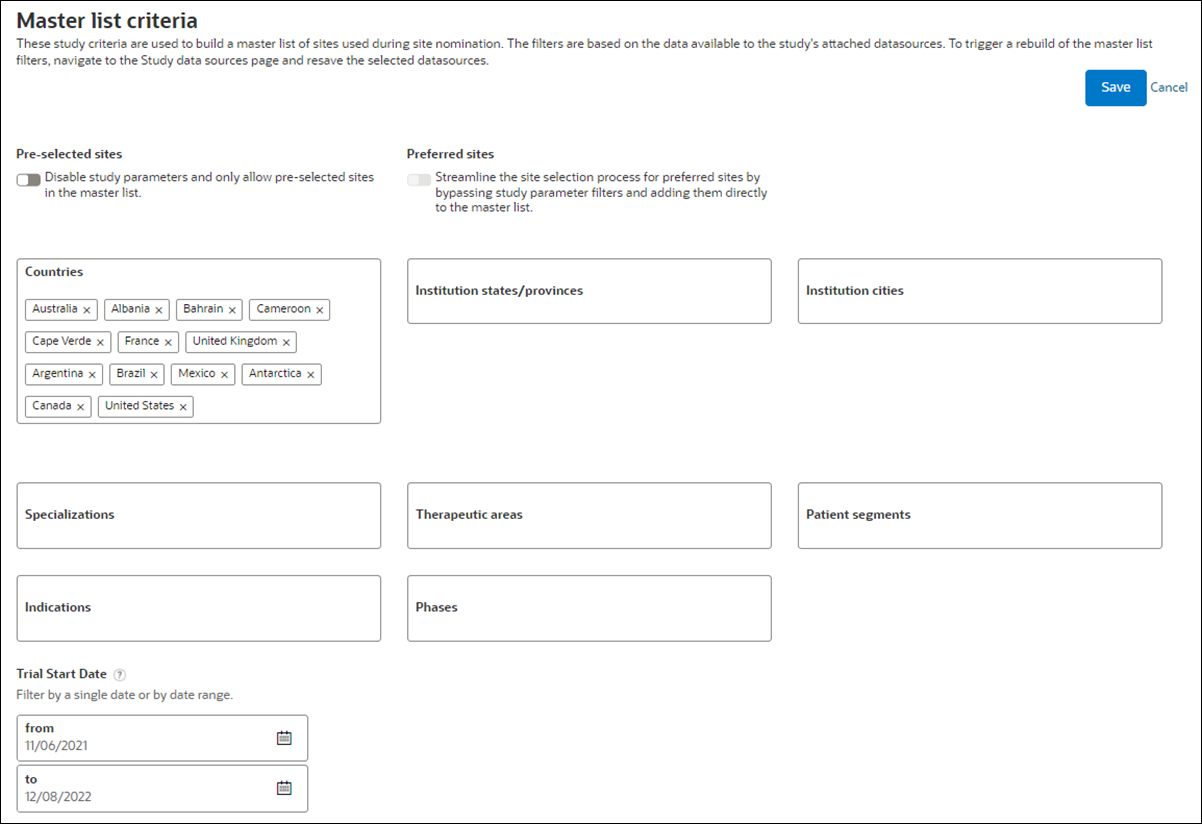Delete the Canada country chip
Viewport: 1202px width, 824px height.
80,407
